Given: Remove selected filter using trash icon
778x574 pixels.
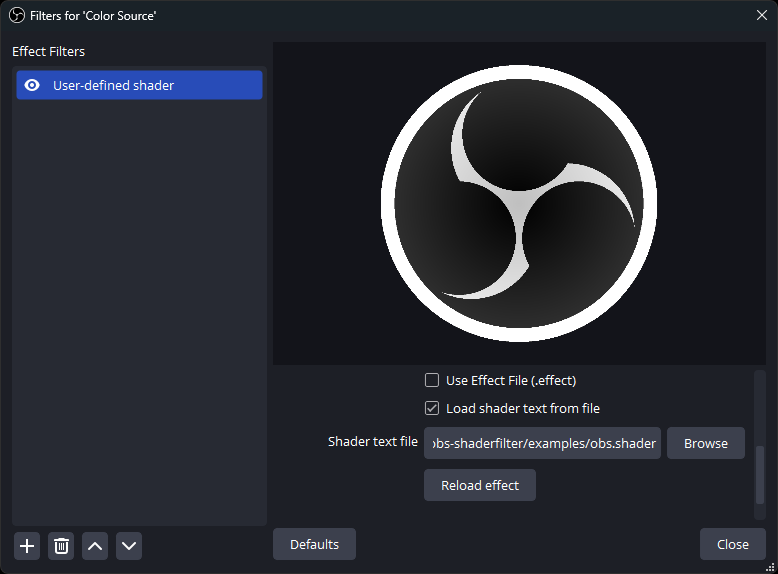Looking at the screenshot, I should coord(61,546).
